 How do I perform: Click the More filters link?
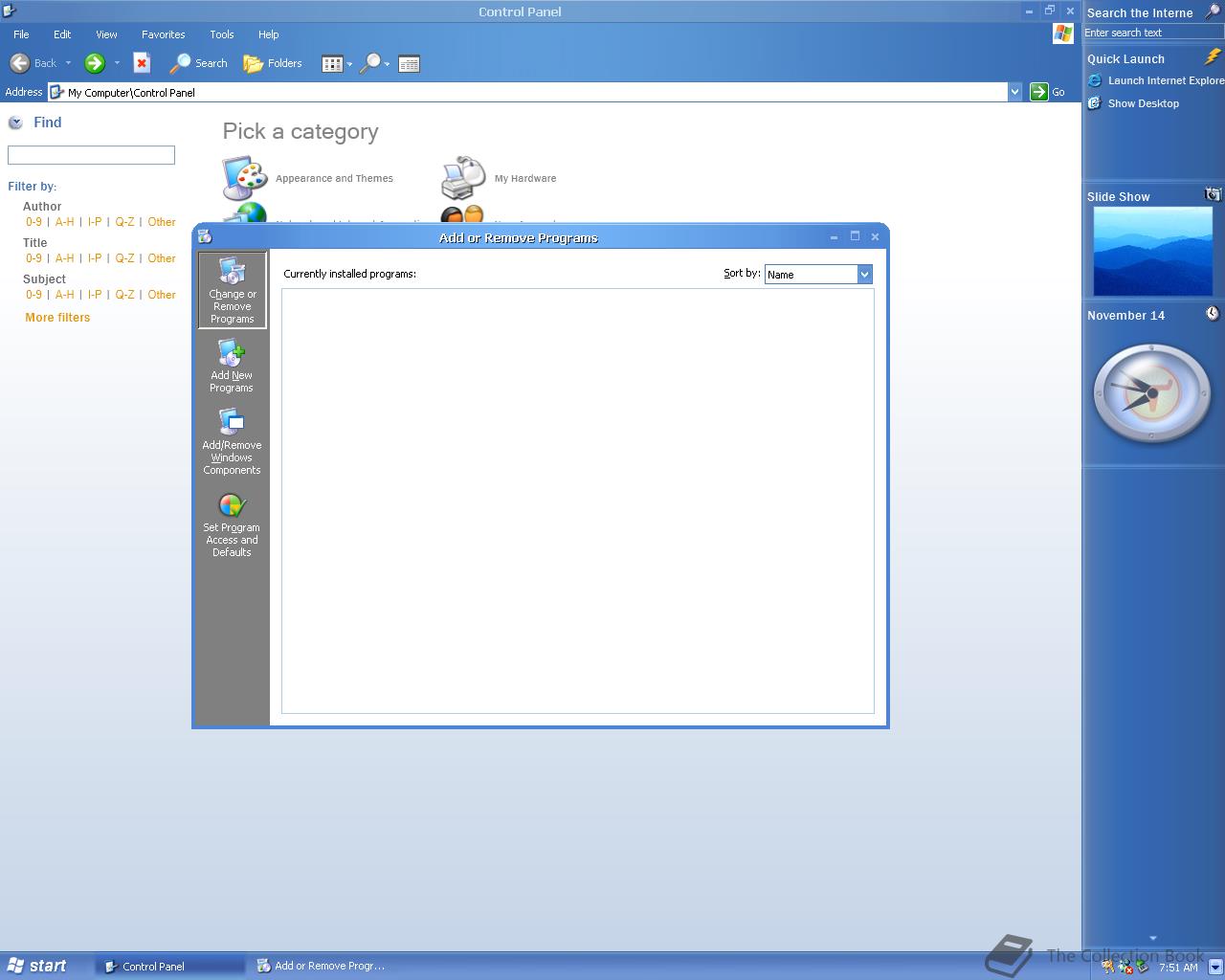tap(57, 318)
